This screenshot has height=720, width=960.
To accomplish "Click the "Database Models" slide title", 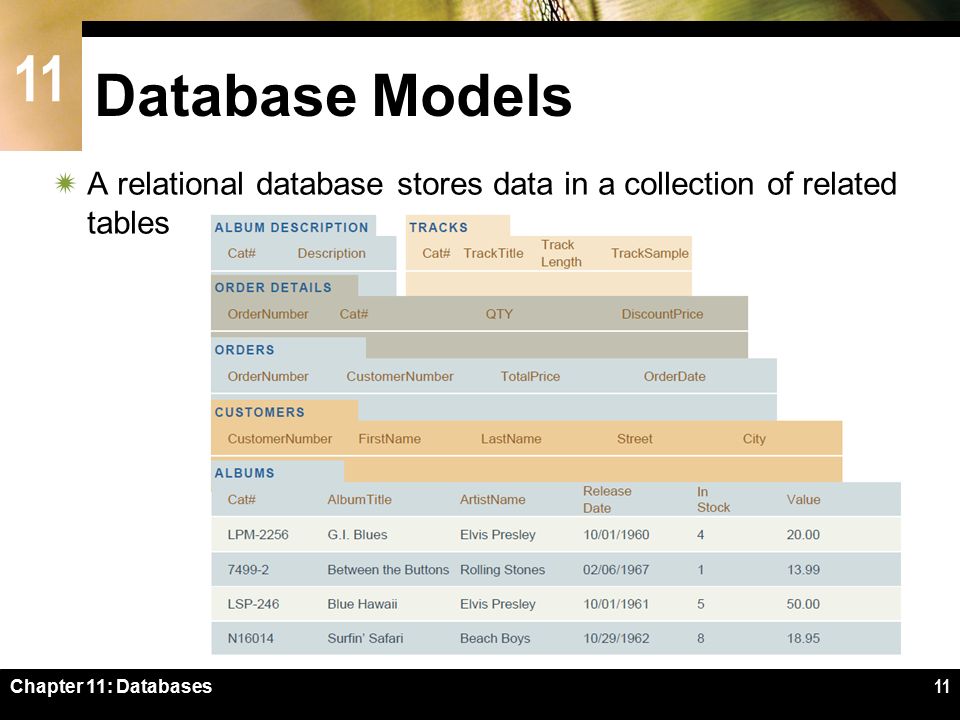I will [x=334, y=96].
